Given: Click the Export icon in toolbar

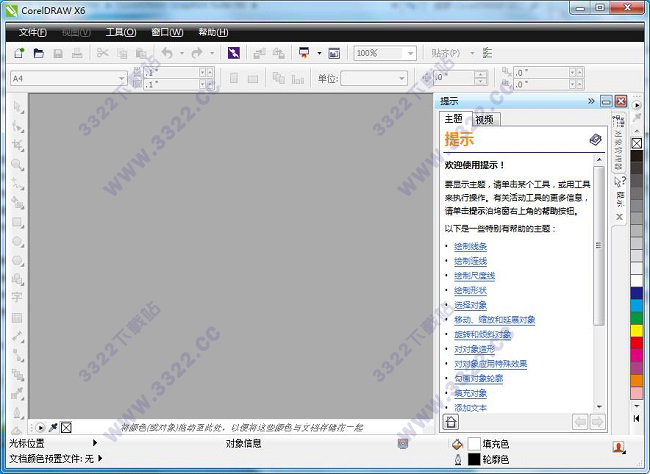Looking at the screenshot, I should coord(279,53).
